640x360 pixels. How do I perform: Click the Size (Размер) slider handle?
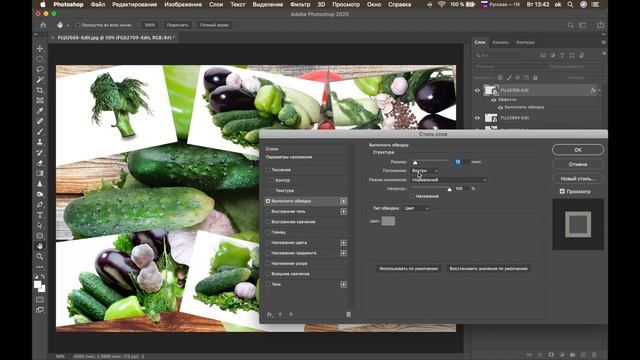coord(415,162)
